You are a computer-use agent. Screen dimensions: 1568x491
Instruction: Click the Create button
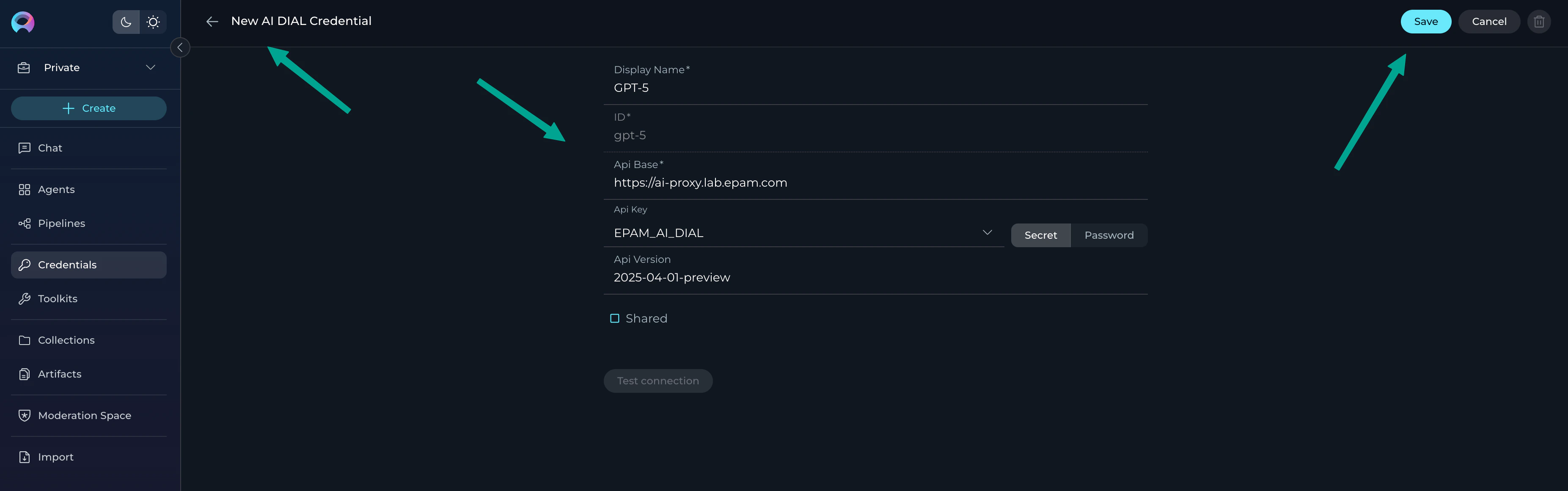89,108
